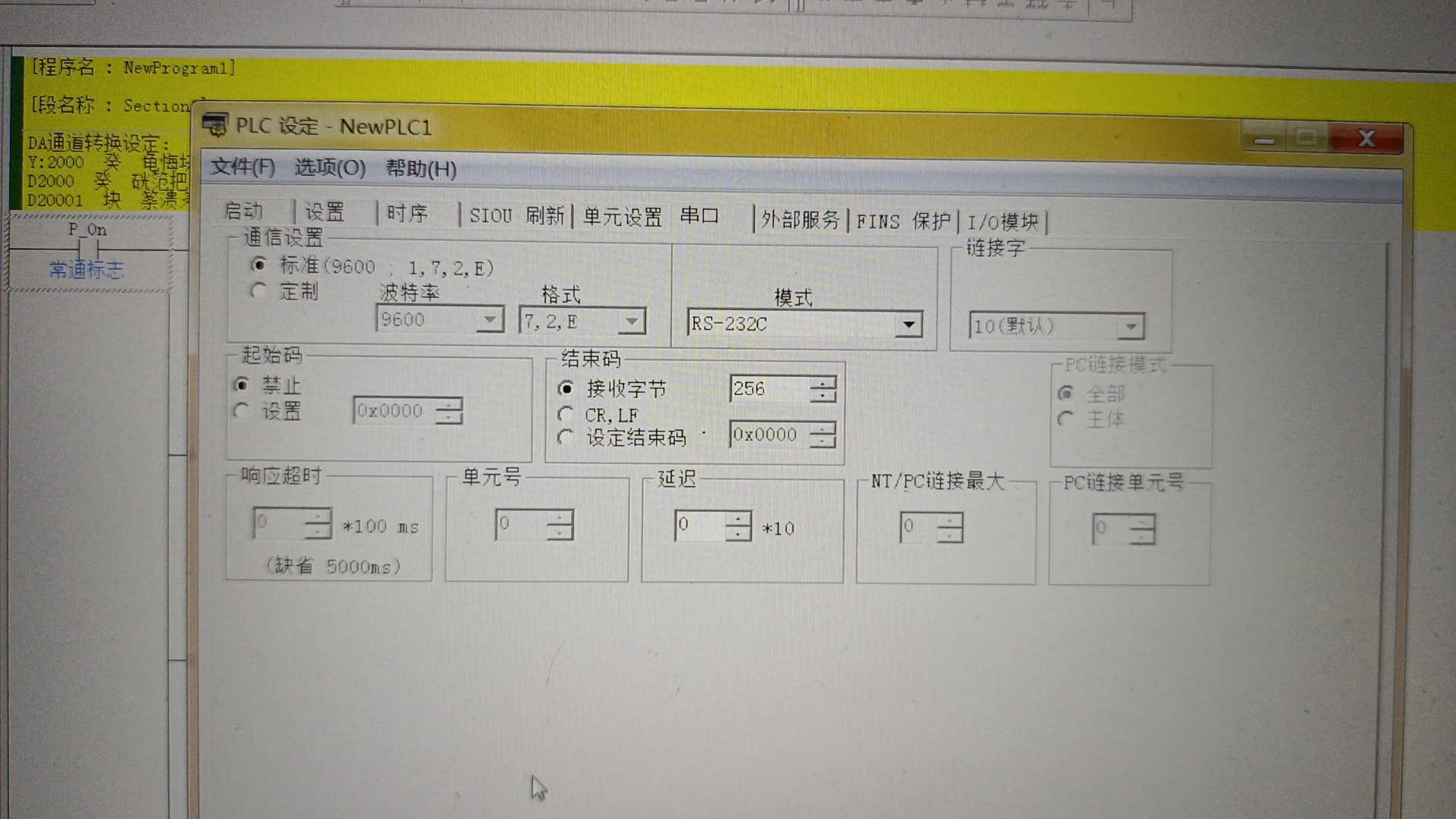Image resolution: width=1456 pixels, height=819 pixels.
Task: Select 设置 under start code group
Action: (243, 411)
